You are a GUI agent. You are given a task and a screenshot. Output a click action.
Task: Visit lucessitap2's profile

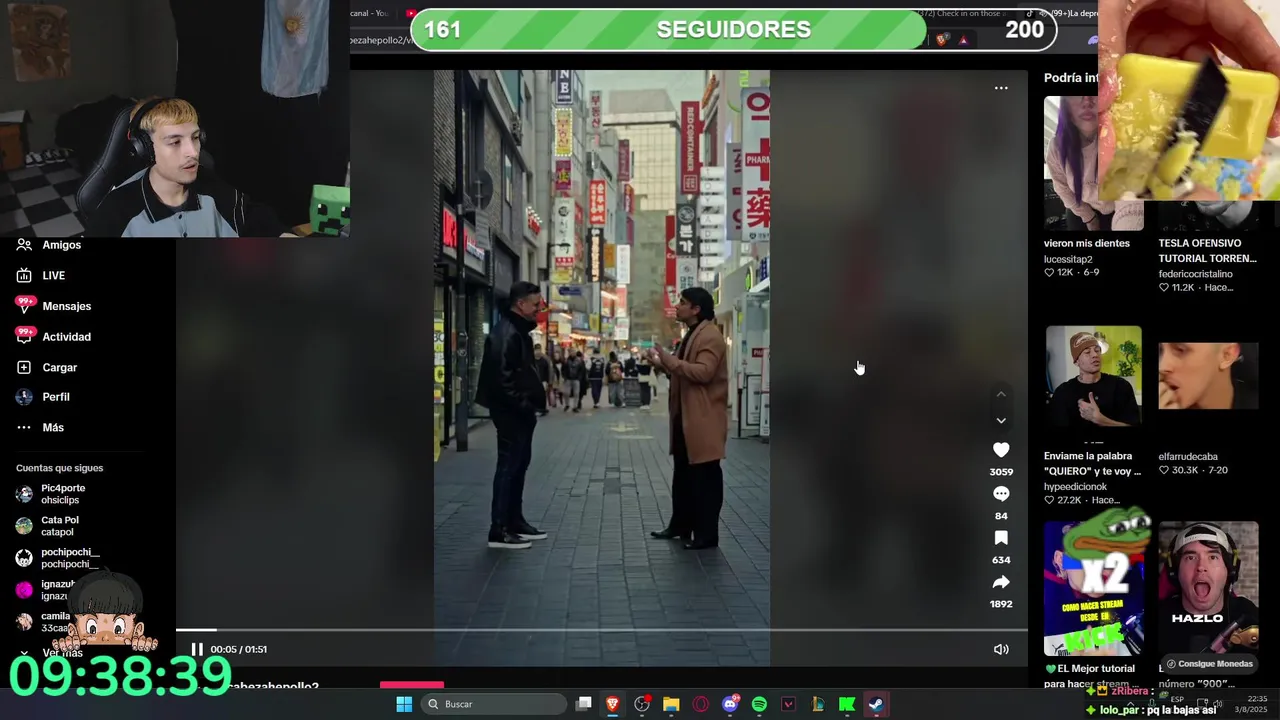point(1068,259)
